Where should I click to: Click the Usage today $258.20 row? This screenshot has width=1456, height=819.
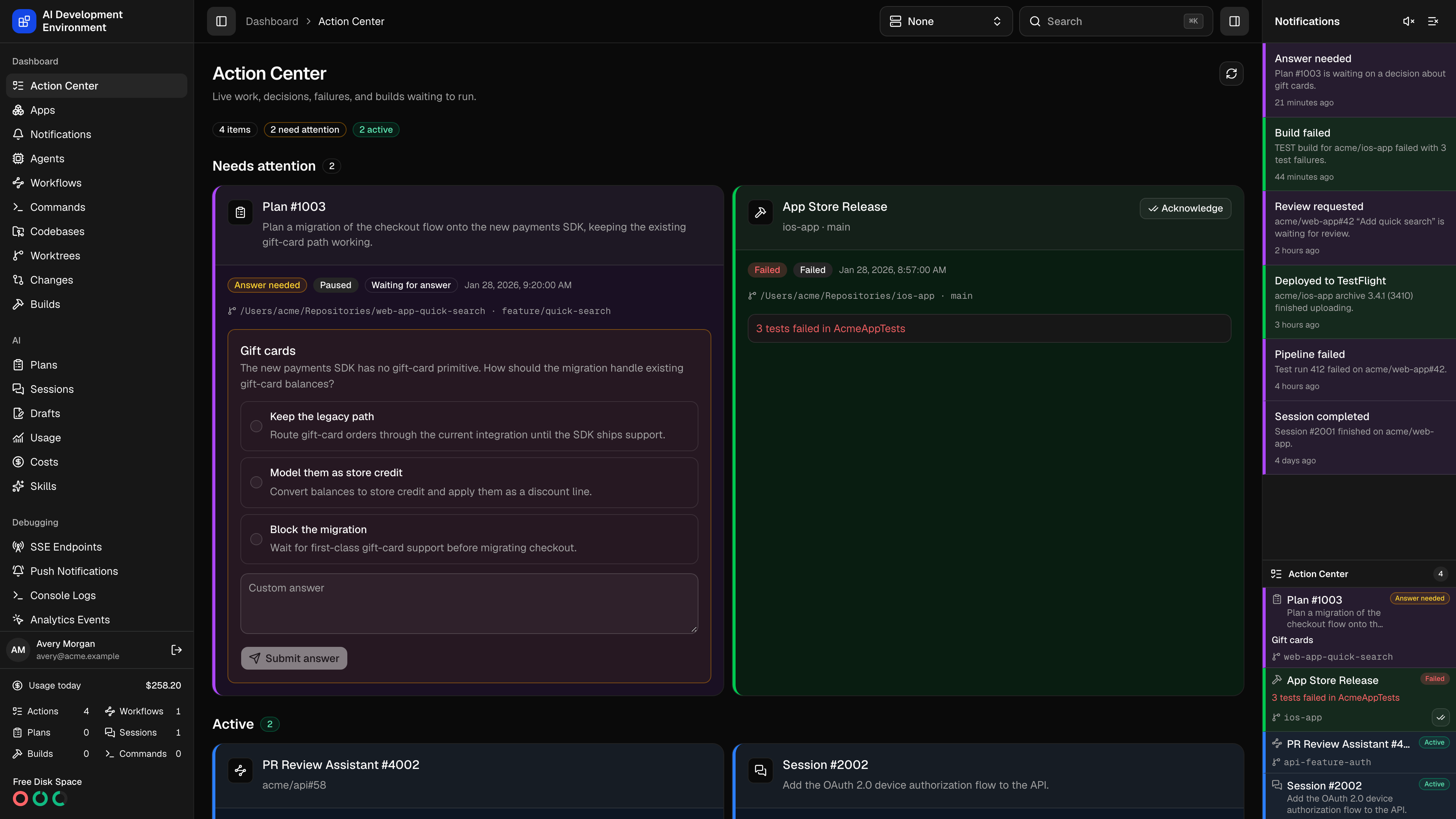(x=97, y=686)
